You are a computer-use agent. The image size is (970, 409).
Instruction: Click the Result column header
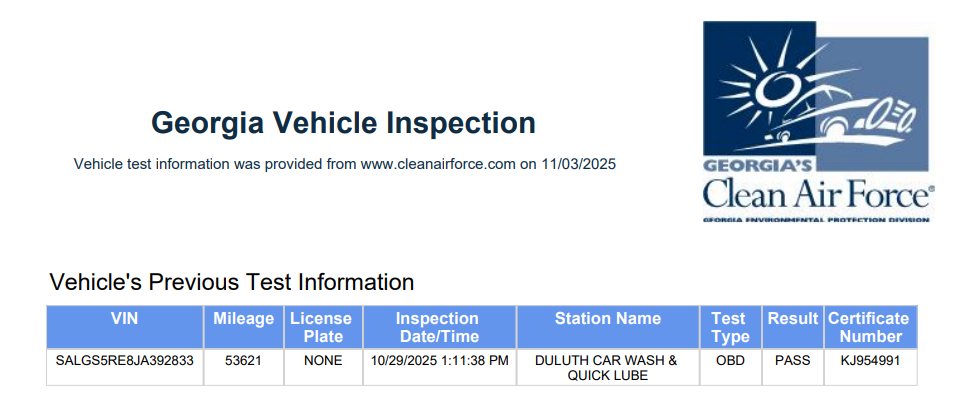793,319
